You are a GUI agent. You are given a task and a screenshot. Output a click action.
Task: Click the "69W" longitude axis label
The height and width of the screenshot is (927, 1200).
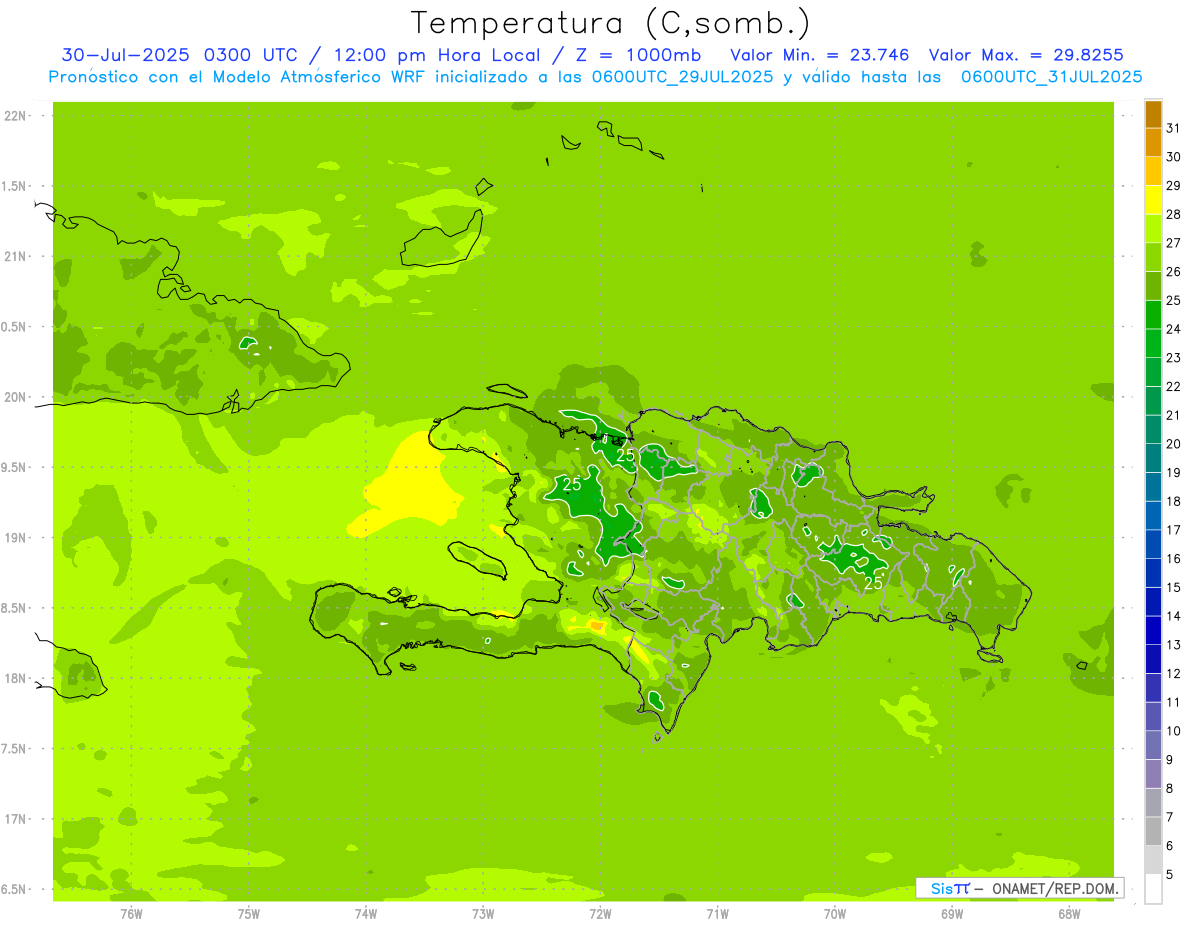pos(952,913)
